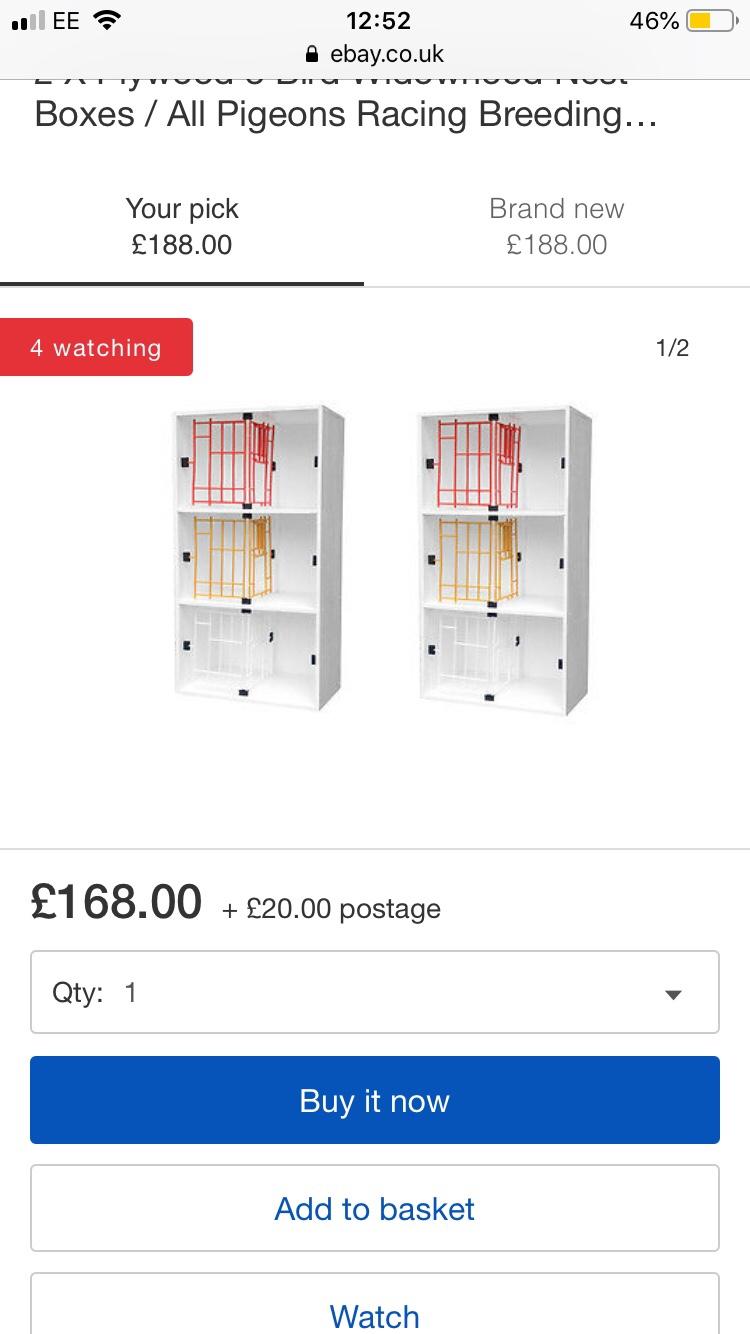Screen dimensions: 750x1334
Task: Watch this pigeon nest box listing
Action: click(x=375, y=1314)
